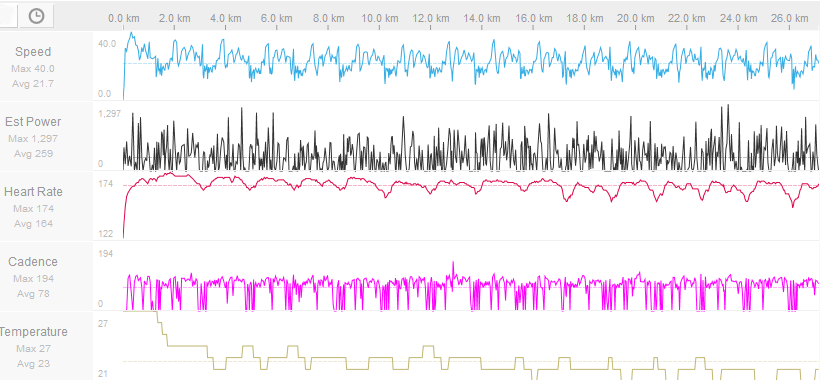
Task: Click the Speed chart label
Action: pyautogui.click(x=33, y=52)
